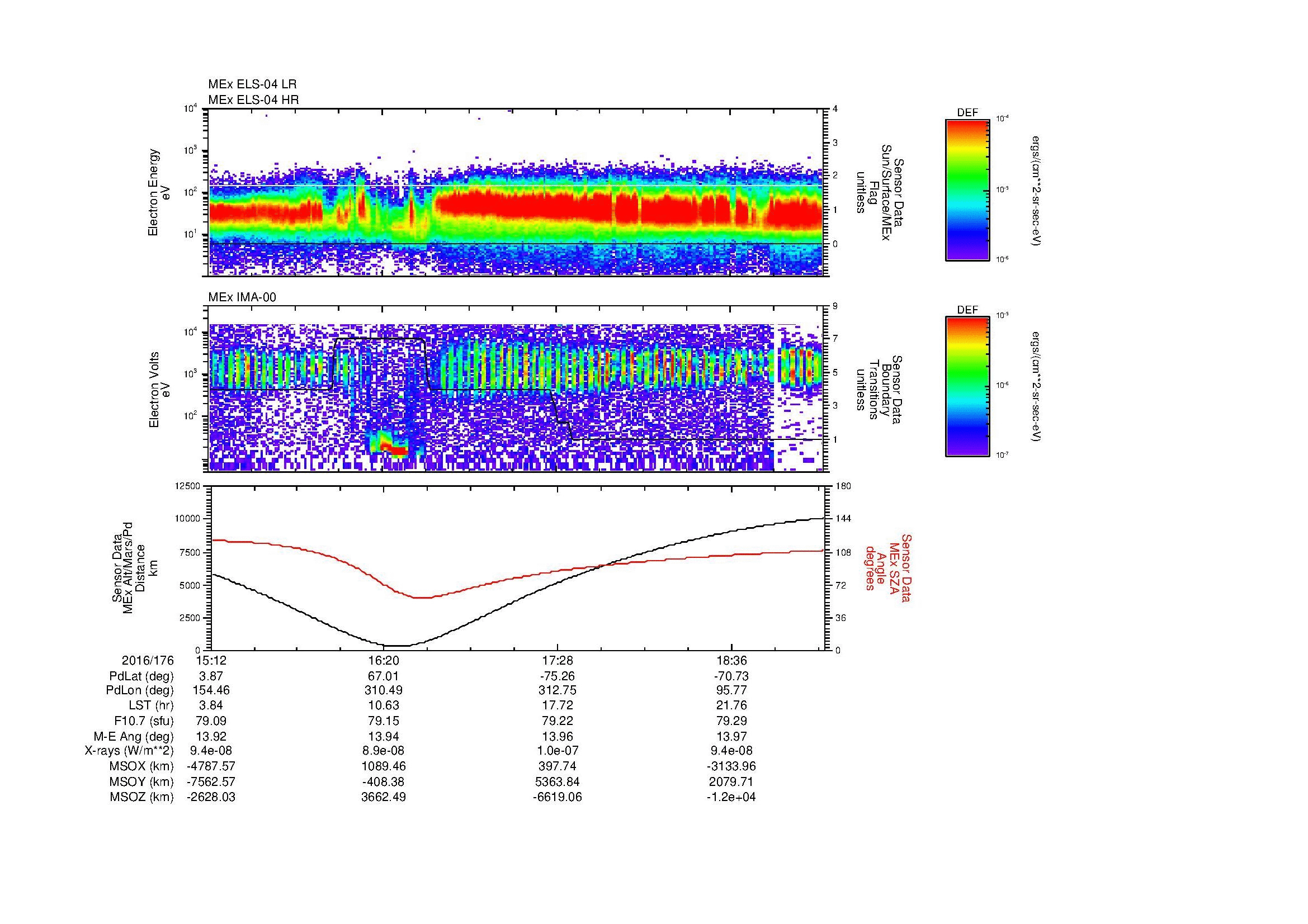Click the PdLon value '95.77'
This screenshot has height=924, width=1308.
click(731, 690)
